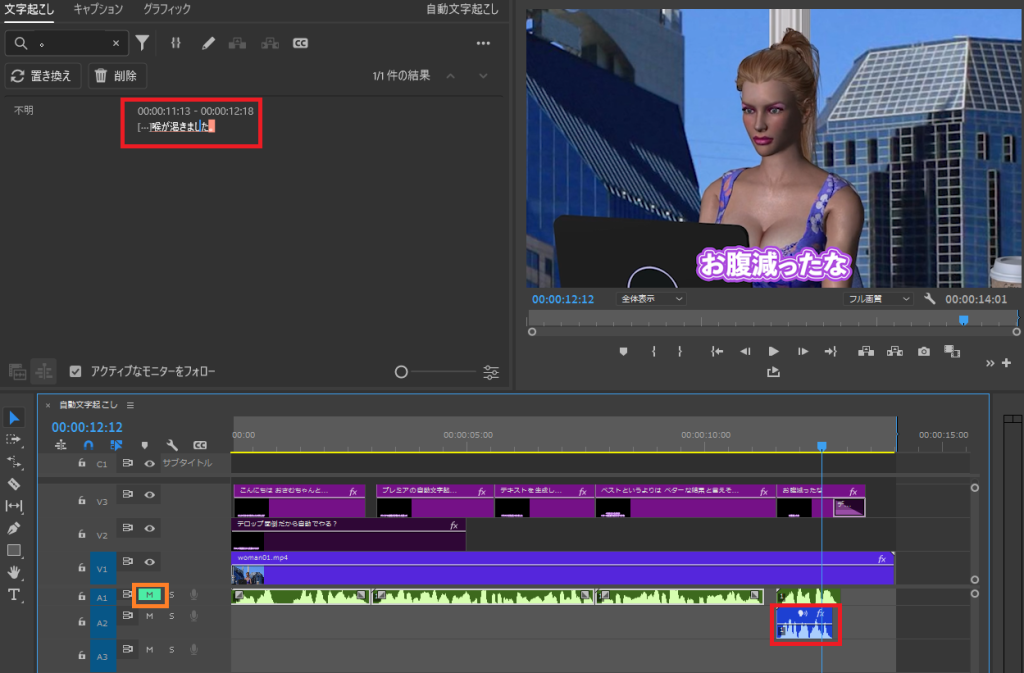Viewport: 1024px width, 673px height.
Task: Unmute audio track A1
Action: click(150, 595)
